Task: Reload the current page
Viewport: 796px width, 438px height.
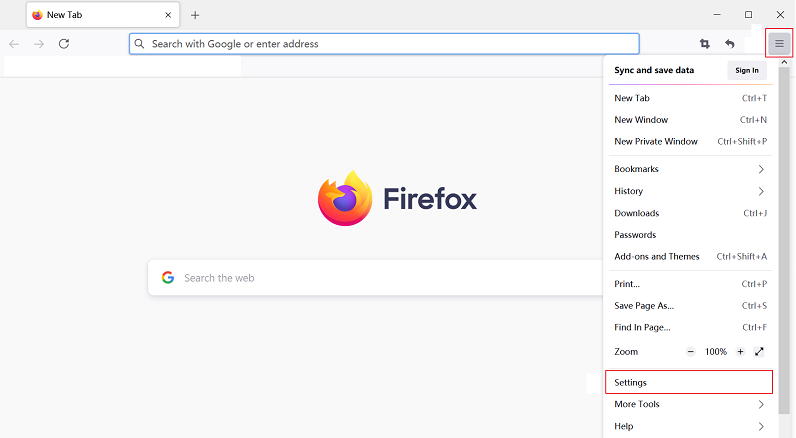Action: coord(64,44)
